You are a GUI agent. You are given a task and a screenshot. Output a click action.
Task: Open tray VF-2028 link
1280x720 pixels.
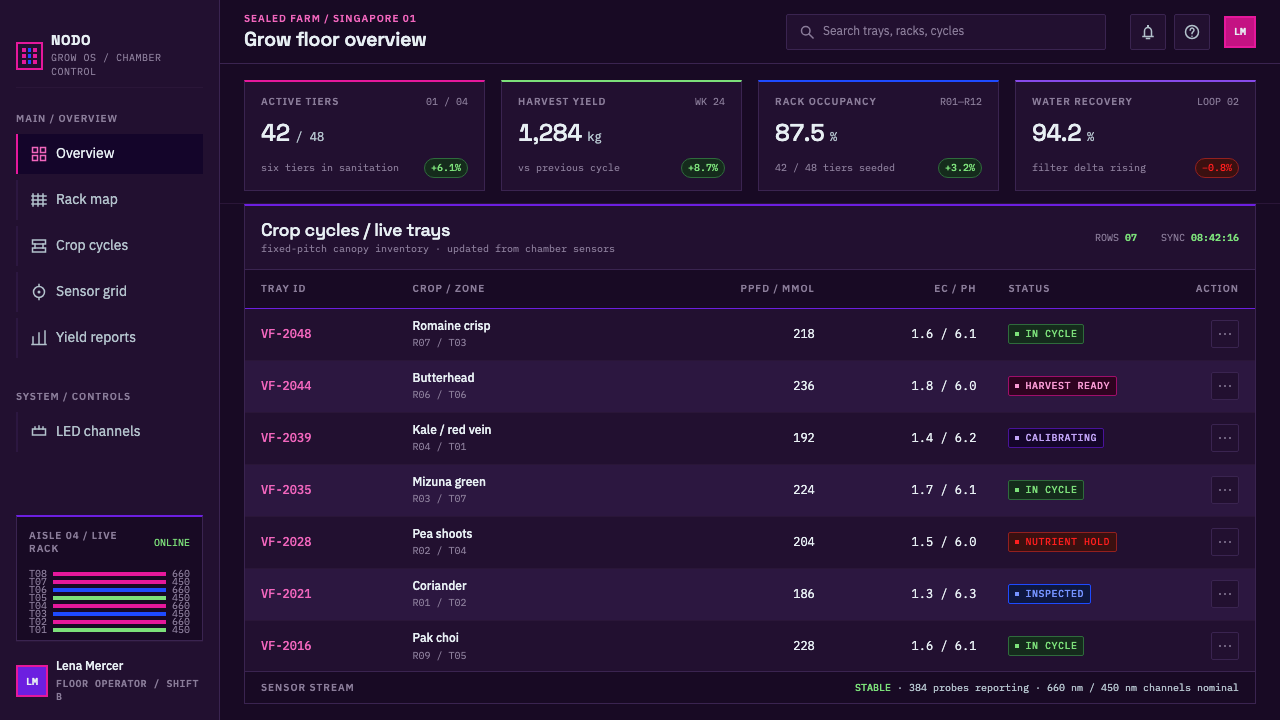pos(286,542)
